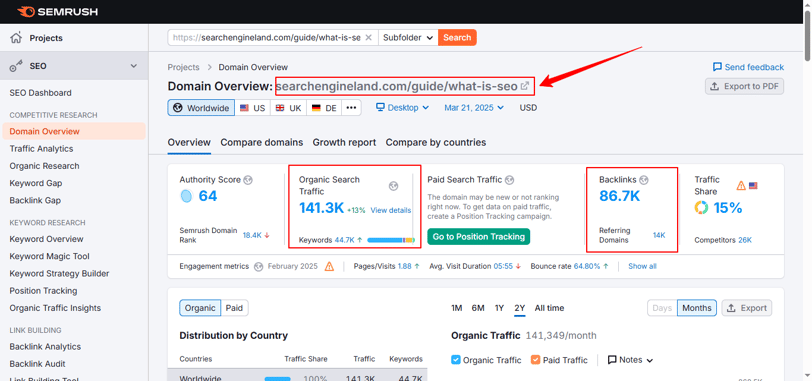Open Backlink Gap in sidebar
Viewport: 812px width, 381px height.
35,200
